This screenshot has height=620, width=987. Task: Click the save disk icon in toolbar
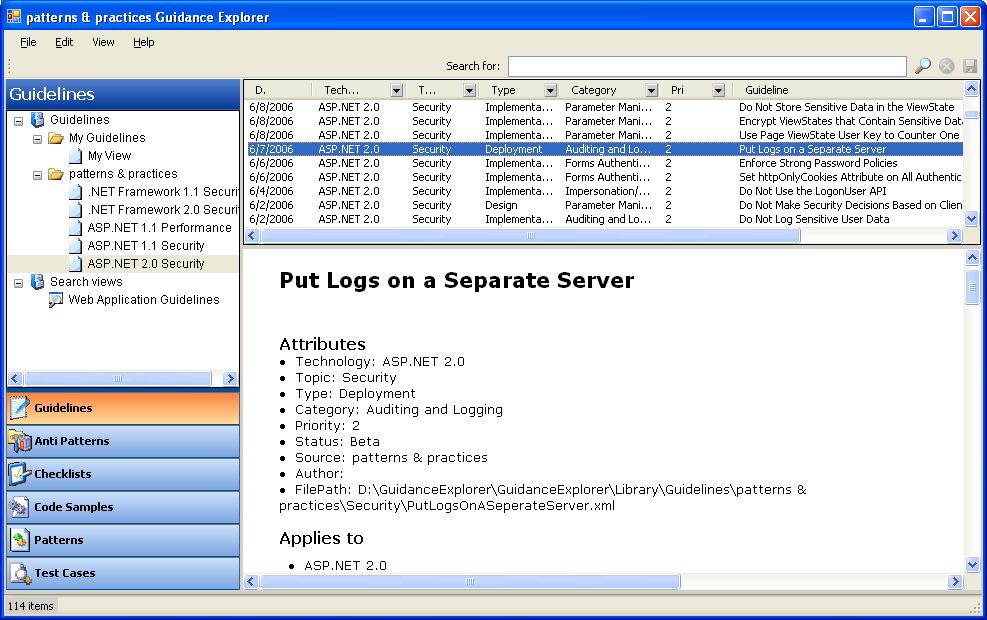[969, 66]
